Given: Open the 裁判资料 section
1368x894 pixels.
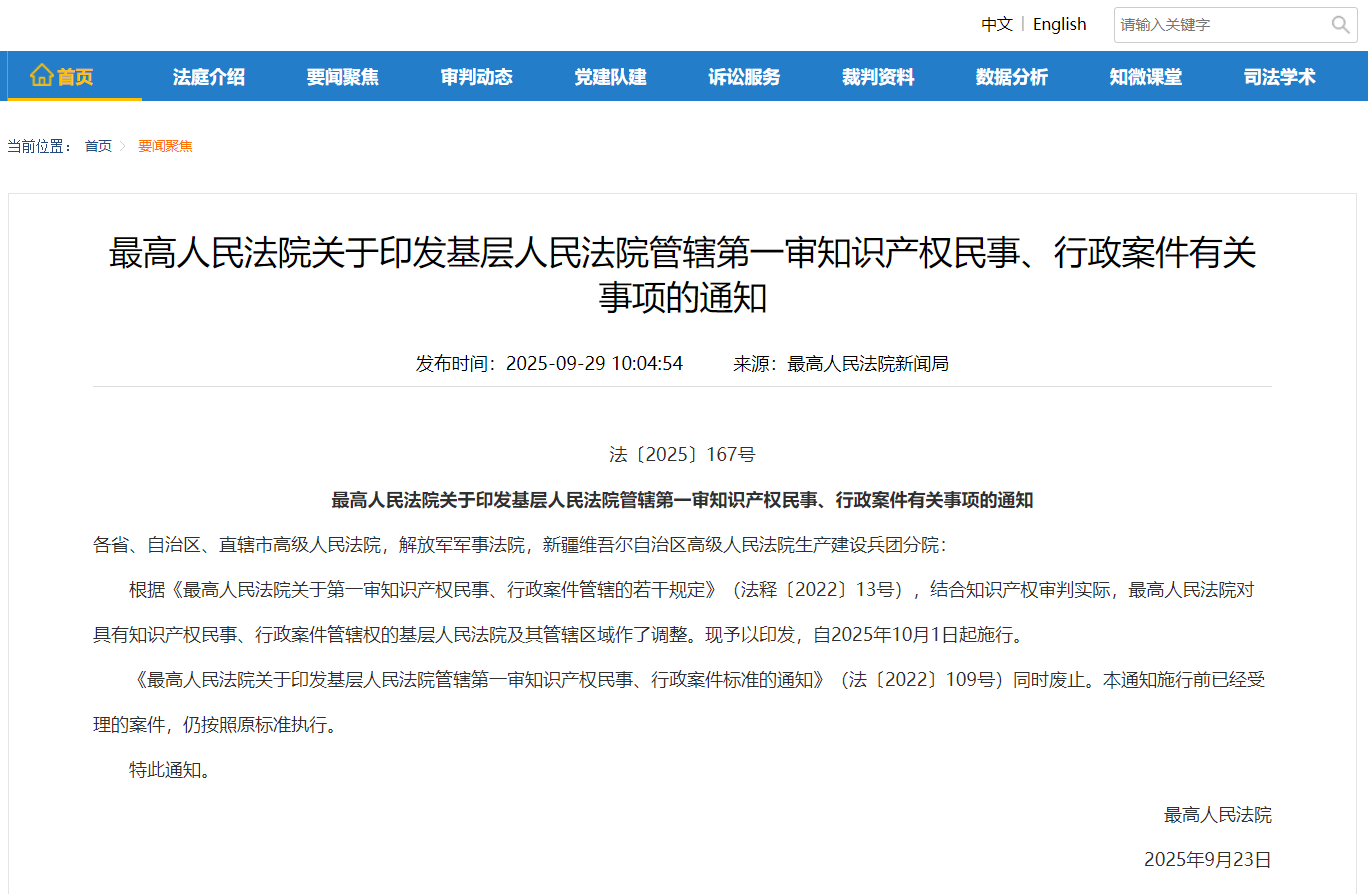Looking at the screenshot, I should click(878, 77).
